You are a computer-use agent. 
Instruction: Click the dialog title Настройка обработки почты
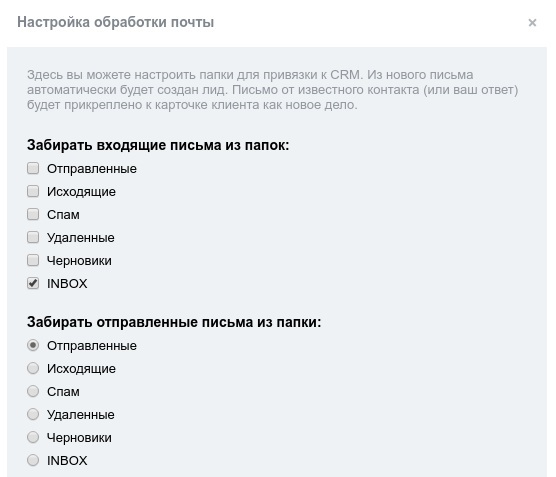point(116,22)
